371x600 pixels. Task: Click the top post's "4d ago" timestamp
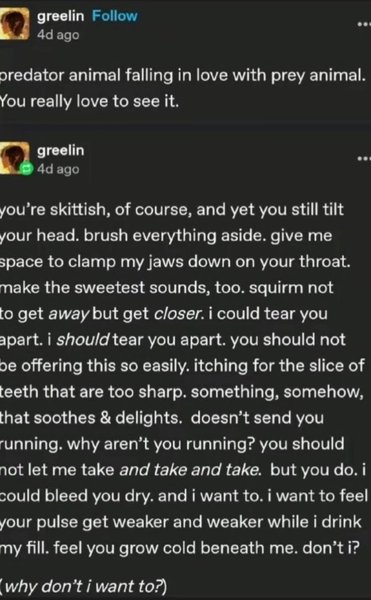[x=58, y=35]
